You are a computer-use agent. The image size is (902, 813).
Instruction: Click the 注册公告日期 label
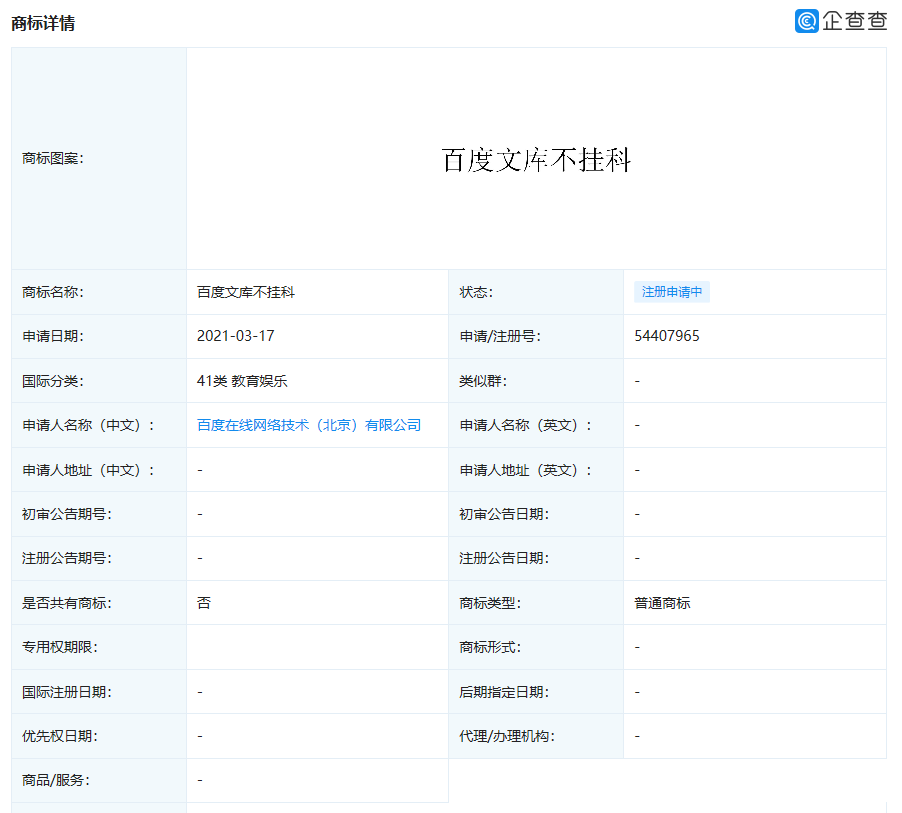point(504,558)
